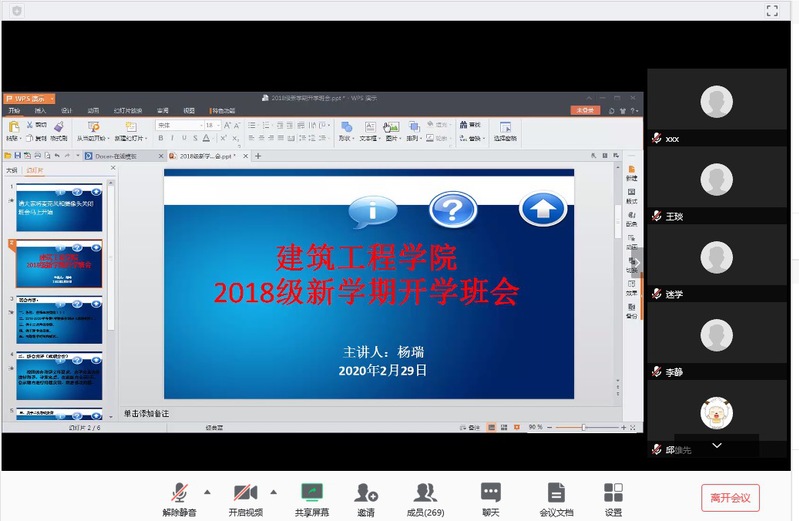This screenshot has width=799, height=521.
Task: Select participant 迷学 video tile
Action: (715, 257)
